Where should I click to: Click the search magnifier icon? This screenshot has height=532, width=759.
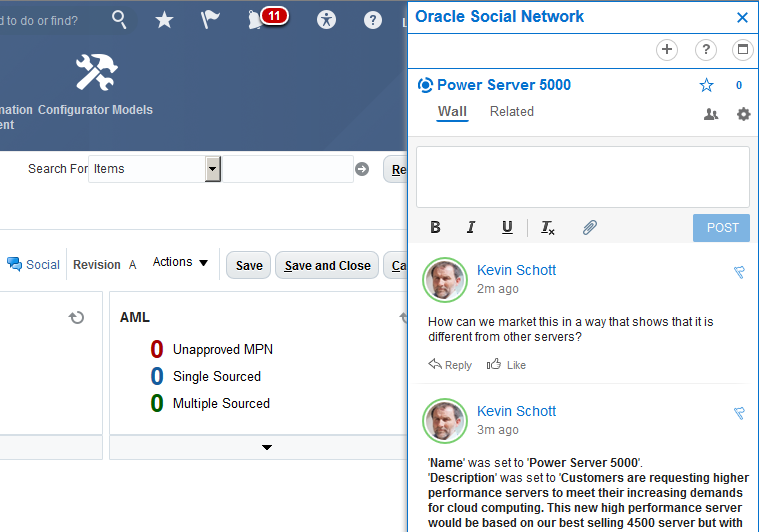click(119, 20)
